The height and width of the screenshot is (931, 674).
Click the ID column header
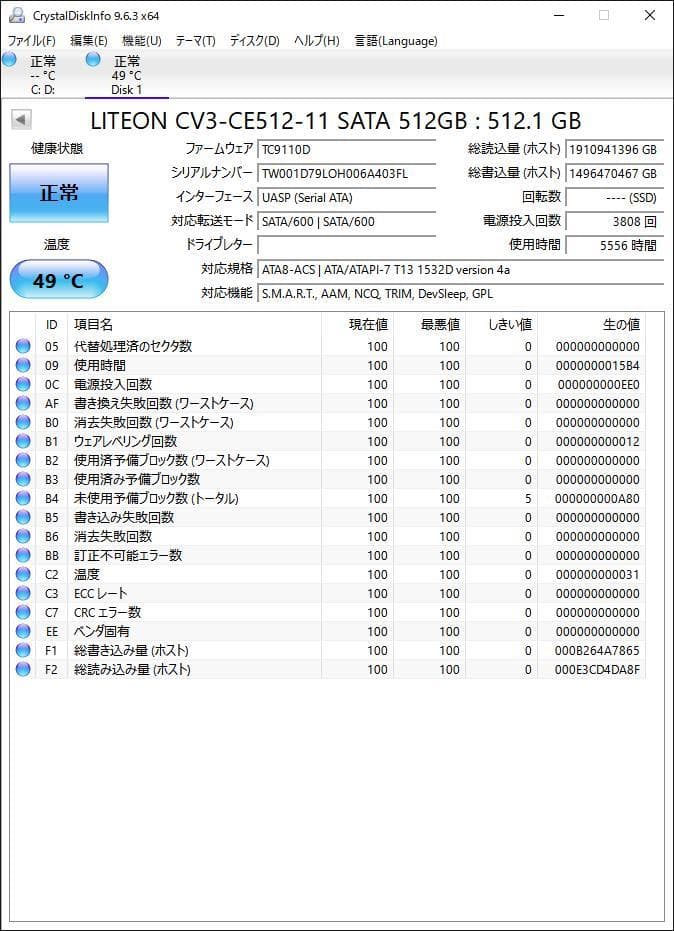coord(52,325)
